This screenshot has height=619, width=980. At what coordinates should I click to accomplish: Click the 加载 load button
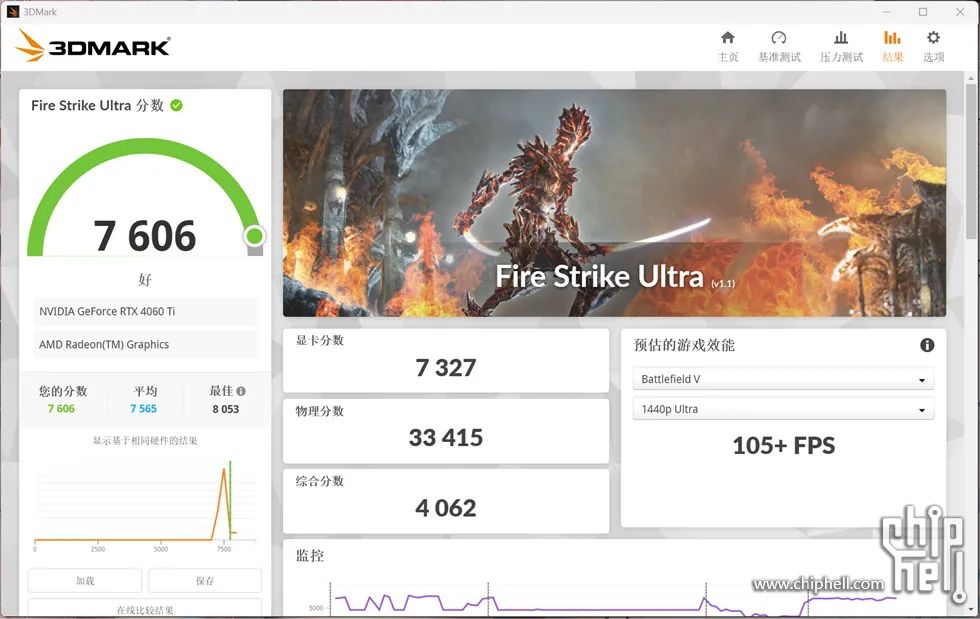pyautogui.click(x=85, y=580)
